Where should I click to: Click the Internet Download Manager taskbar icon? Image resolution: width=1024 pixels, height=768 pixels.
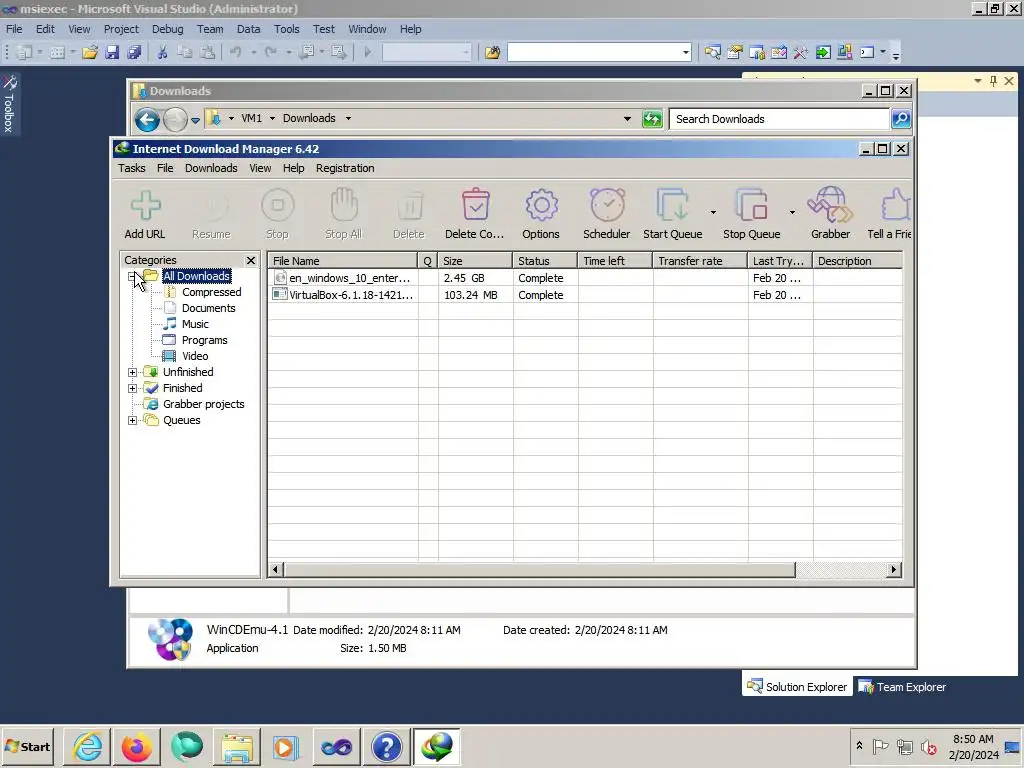pyautogui.click(x=436, y=747)
